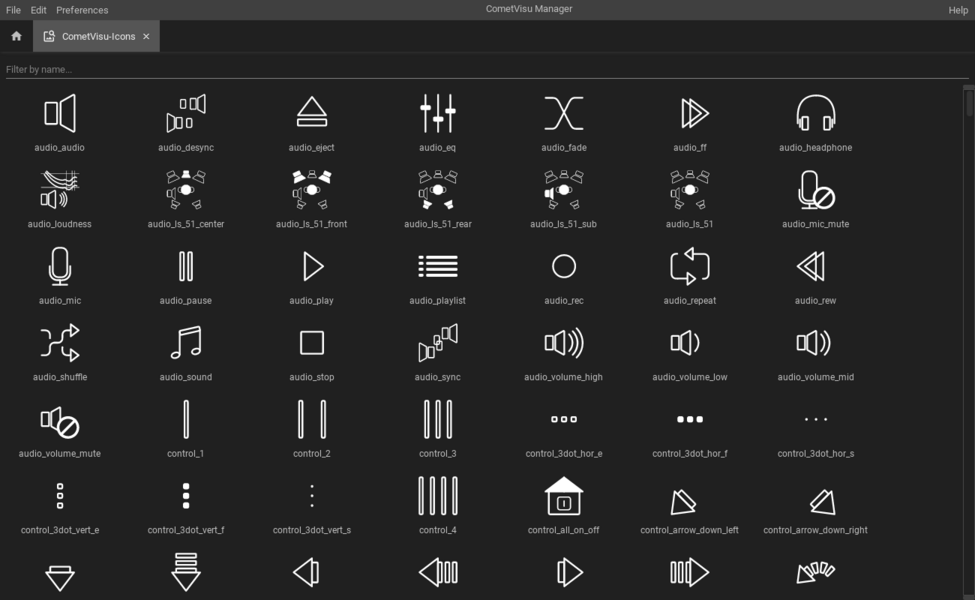Pick the audio_ls_51_sub icon

pyautogui.click(x=563, y=190)
